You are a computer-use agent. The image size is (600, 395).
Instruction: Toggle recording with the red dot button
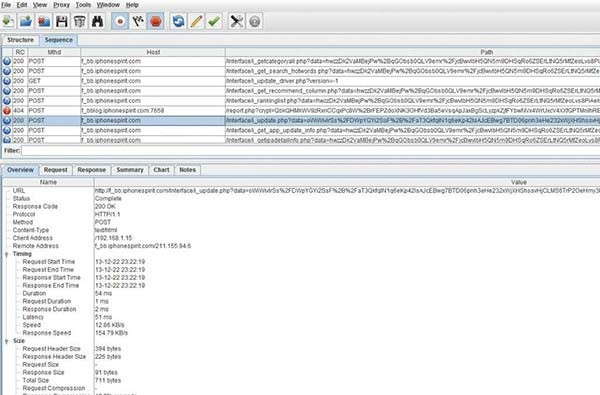[x=120, y=21]
